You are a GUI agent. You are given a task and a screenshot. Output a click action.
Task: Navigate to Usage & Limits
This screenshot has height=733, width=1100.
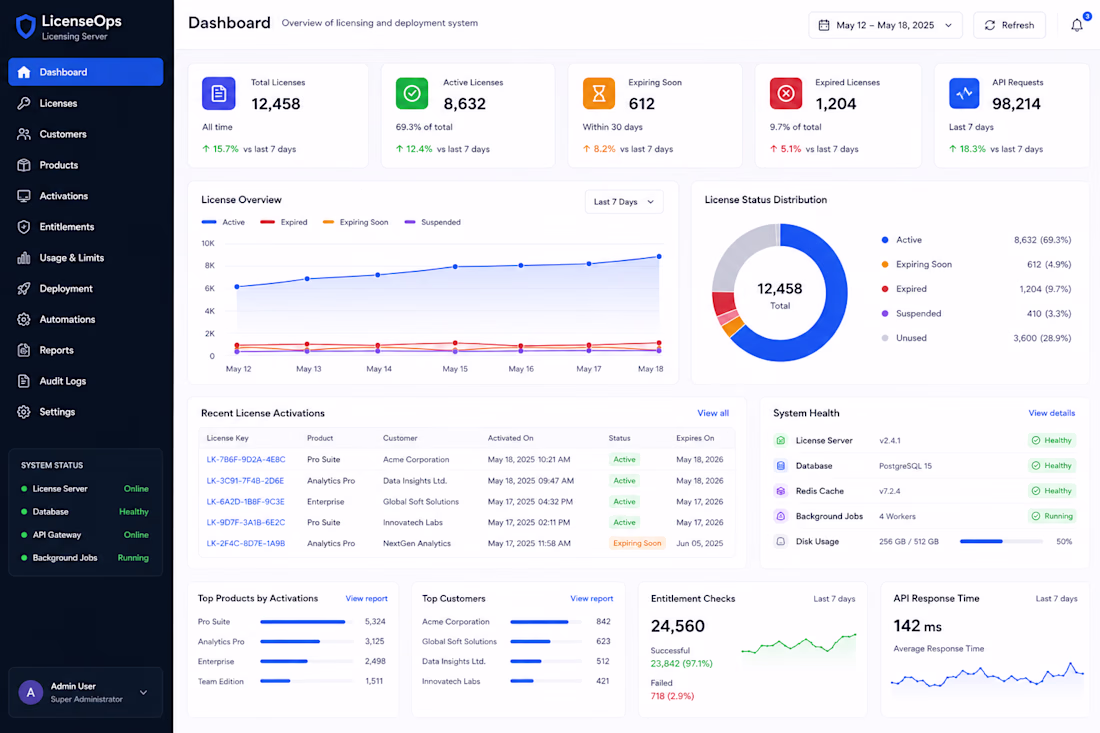(86, 257)
